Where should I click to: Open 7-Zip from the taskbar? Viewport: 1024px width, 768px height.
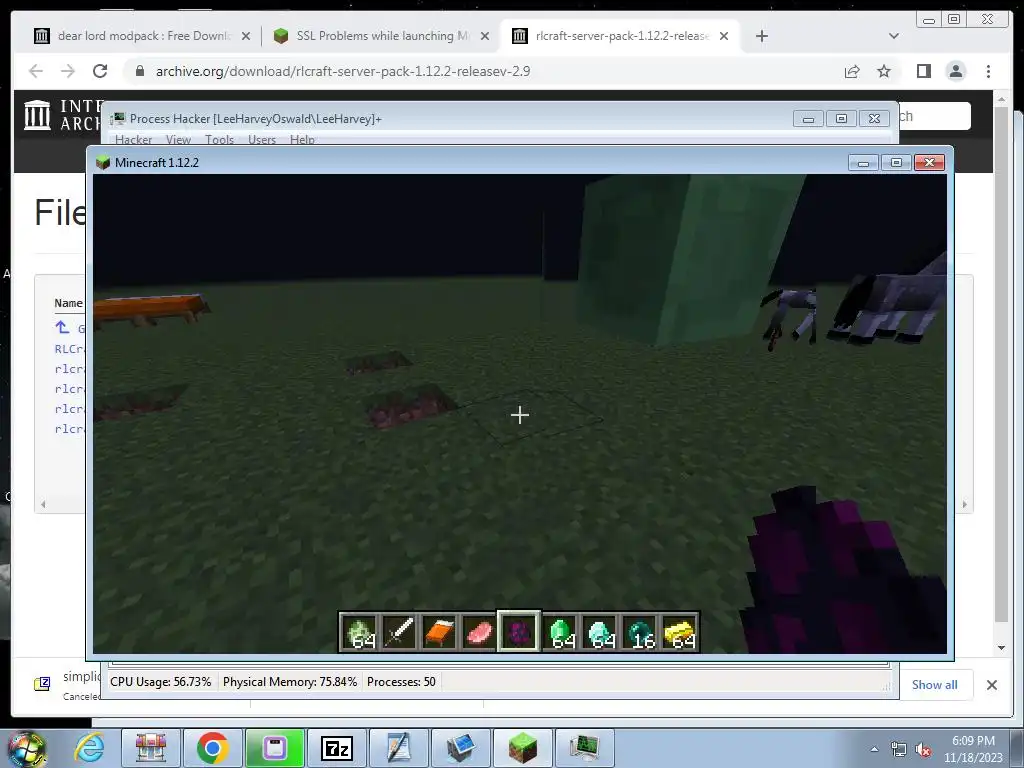pos(337,748)
